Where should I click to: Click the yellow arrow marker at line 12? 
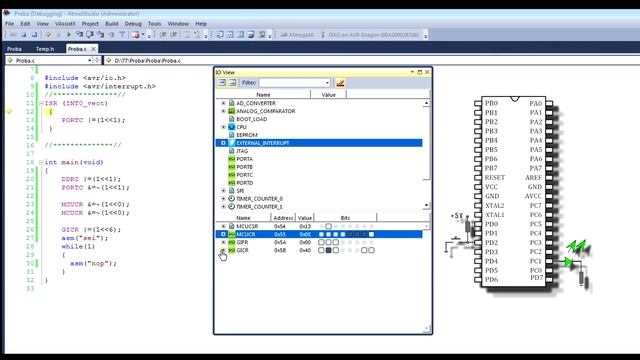[9, 111]
